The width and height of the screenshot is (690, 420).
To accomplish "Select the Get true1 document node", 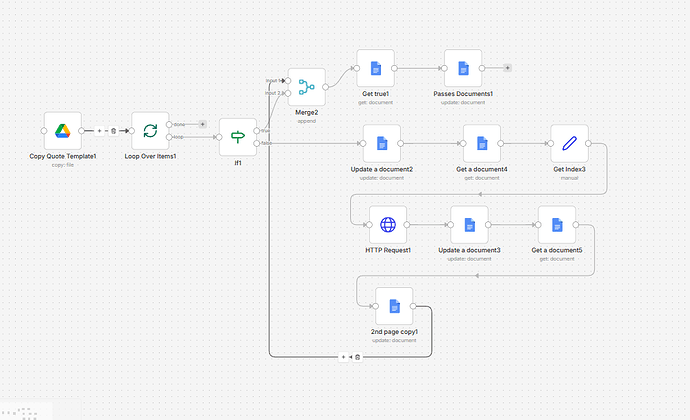I will pyautogui.click(x=376, y=68).
